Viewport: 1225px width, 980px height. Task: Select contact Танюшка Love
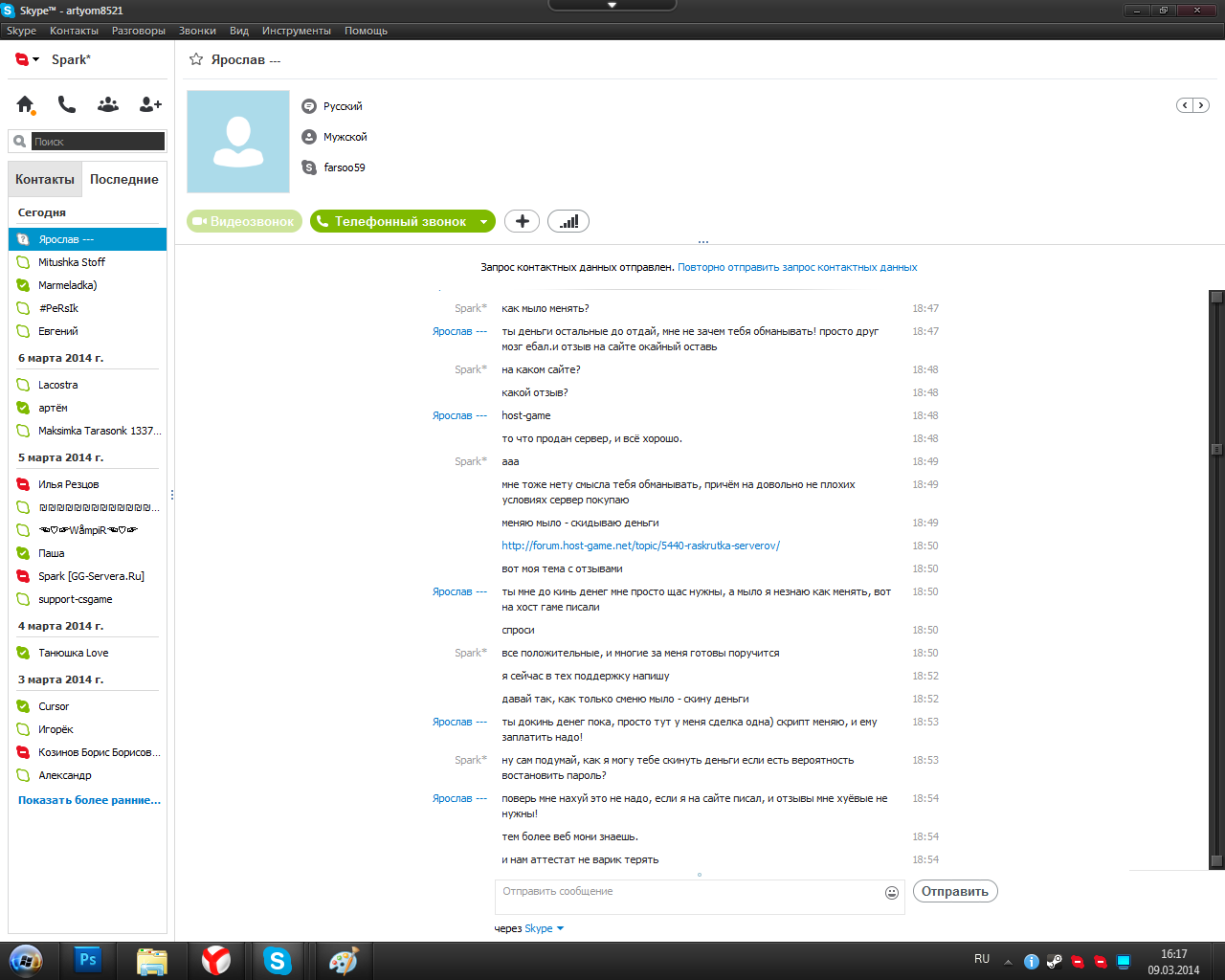coord(87,653)
